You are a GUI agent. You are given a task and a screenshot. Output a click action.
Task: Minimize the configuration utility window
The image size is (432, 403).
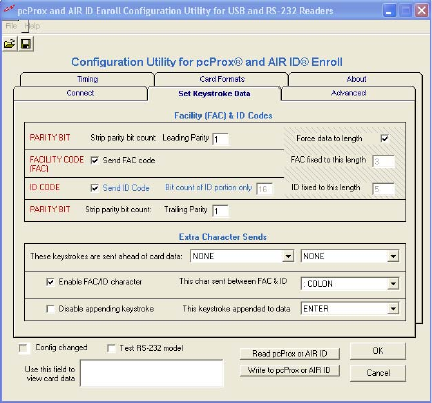click(389, 11)
